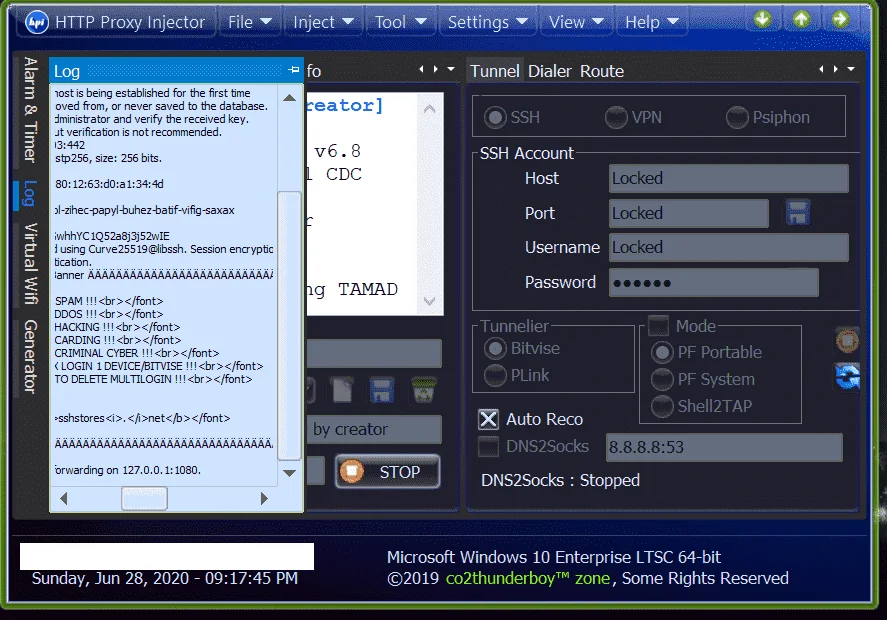This screenshot has height=620, width=887.
Task: Click the date and time status text
Action: click(x=165, y=578)
